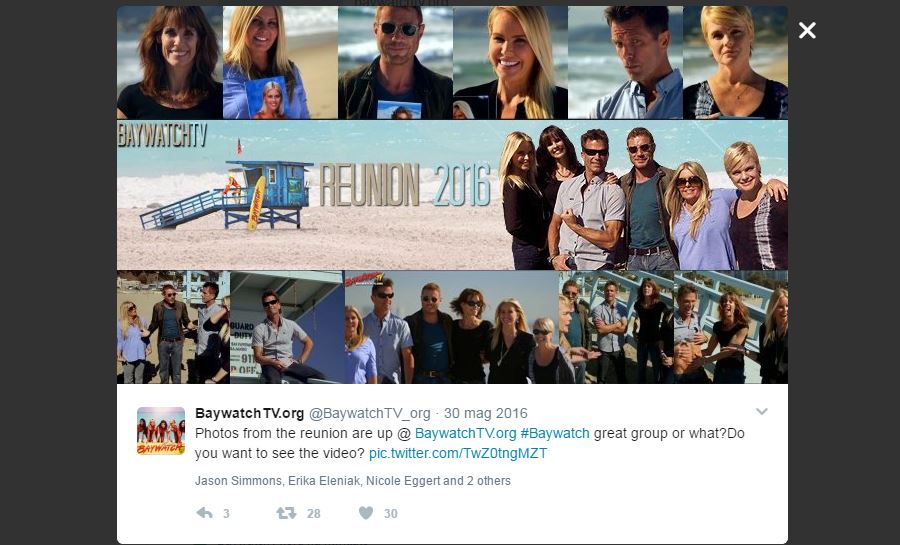Click the blue lifeguard tower in the banner

(227, 195)
